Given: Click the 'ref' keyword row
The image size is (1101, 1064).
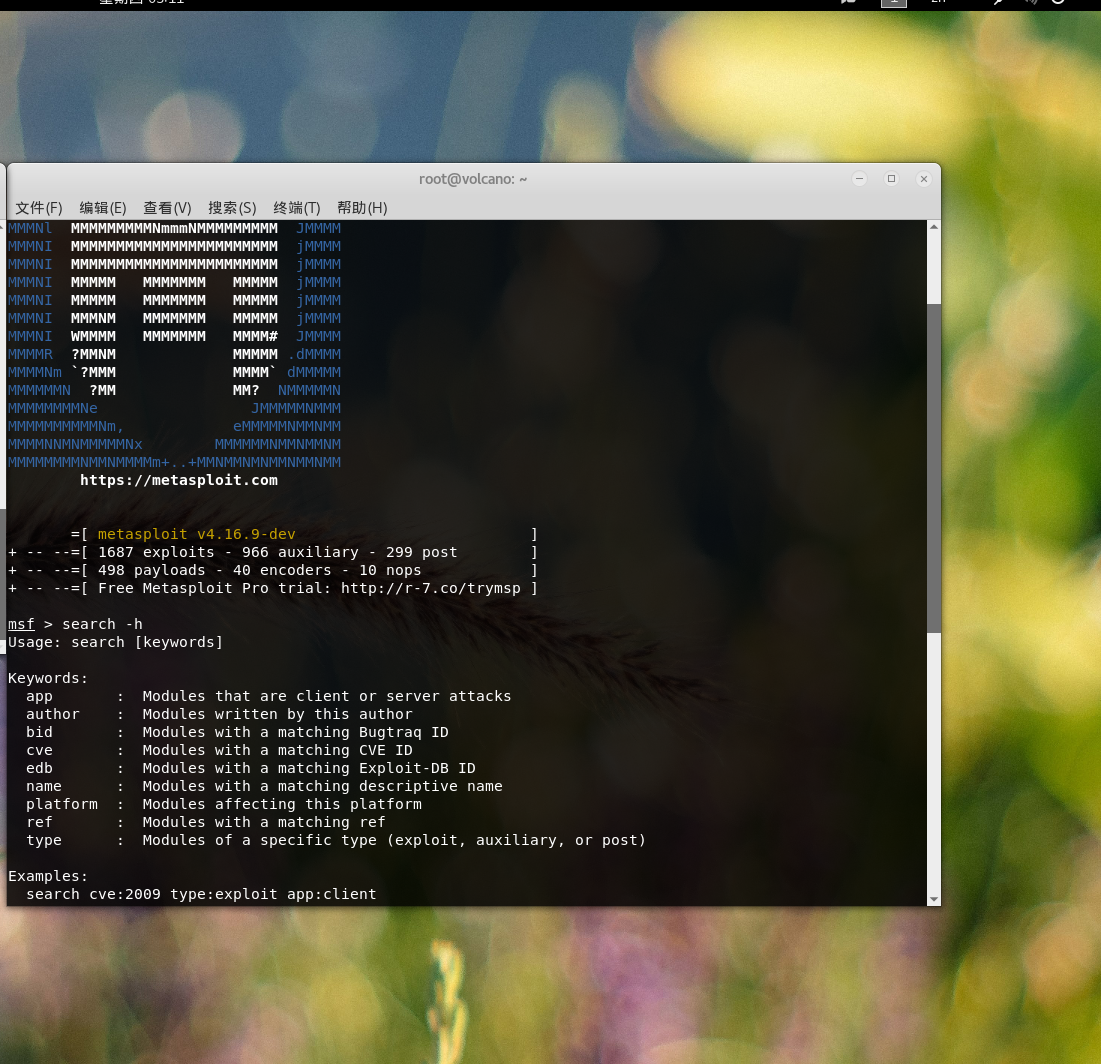Looking at the screenshot, I should coord(206,822).
